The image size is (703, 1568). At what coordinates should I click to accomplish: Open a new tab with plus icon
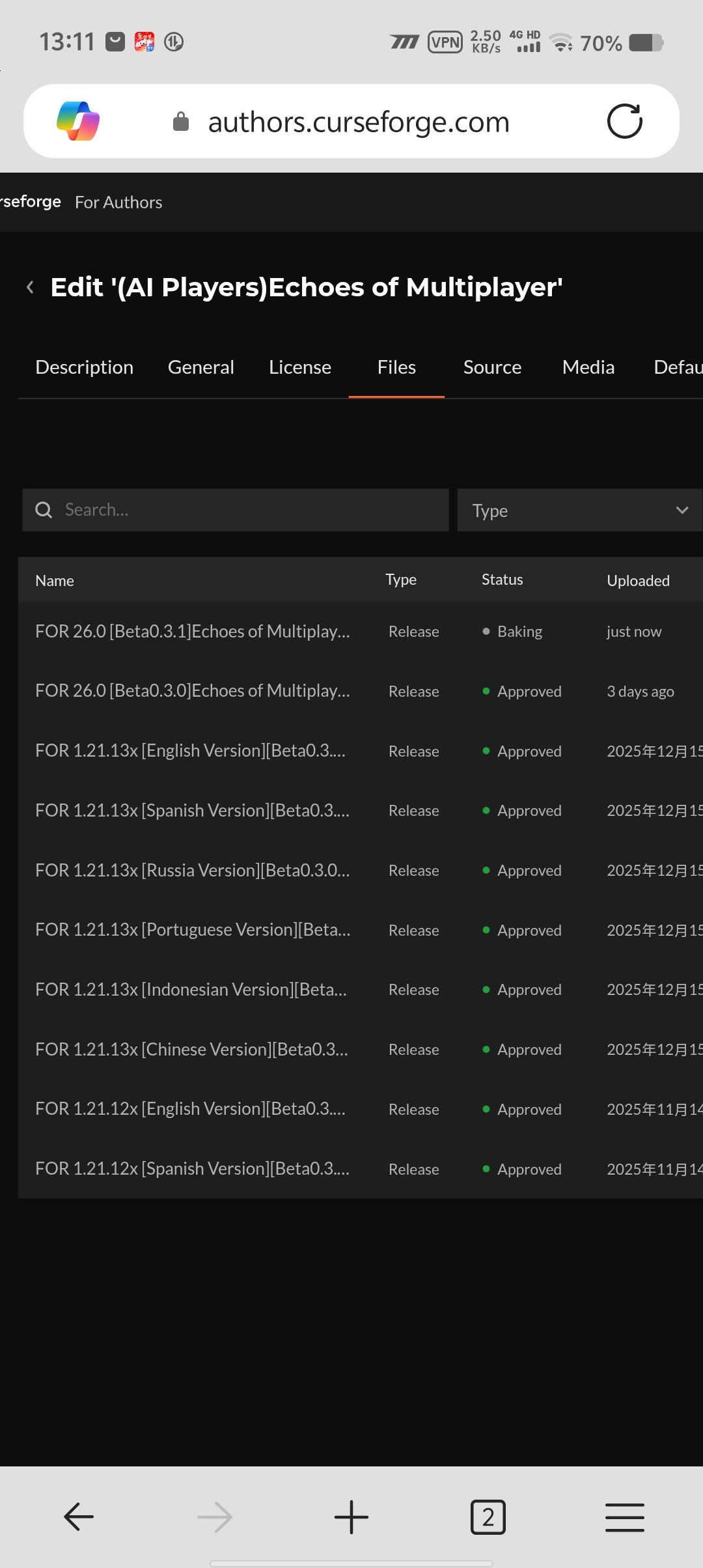click(351, 1517)
